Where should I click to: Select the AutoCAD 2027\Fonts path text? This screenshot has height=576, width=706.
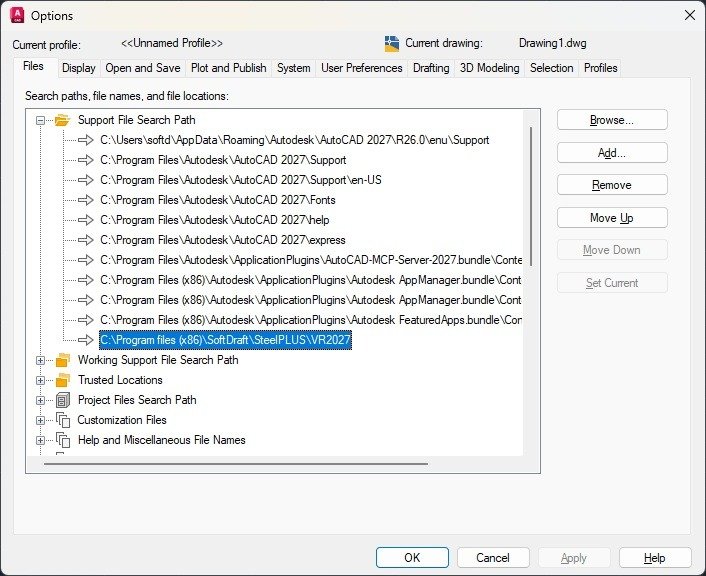(x=218, y=200)
